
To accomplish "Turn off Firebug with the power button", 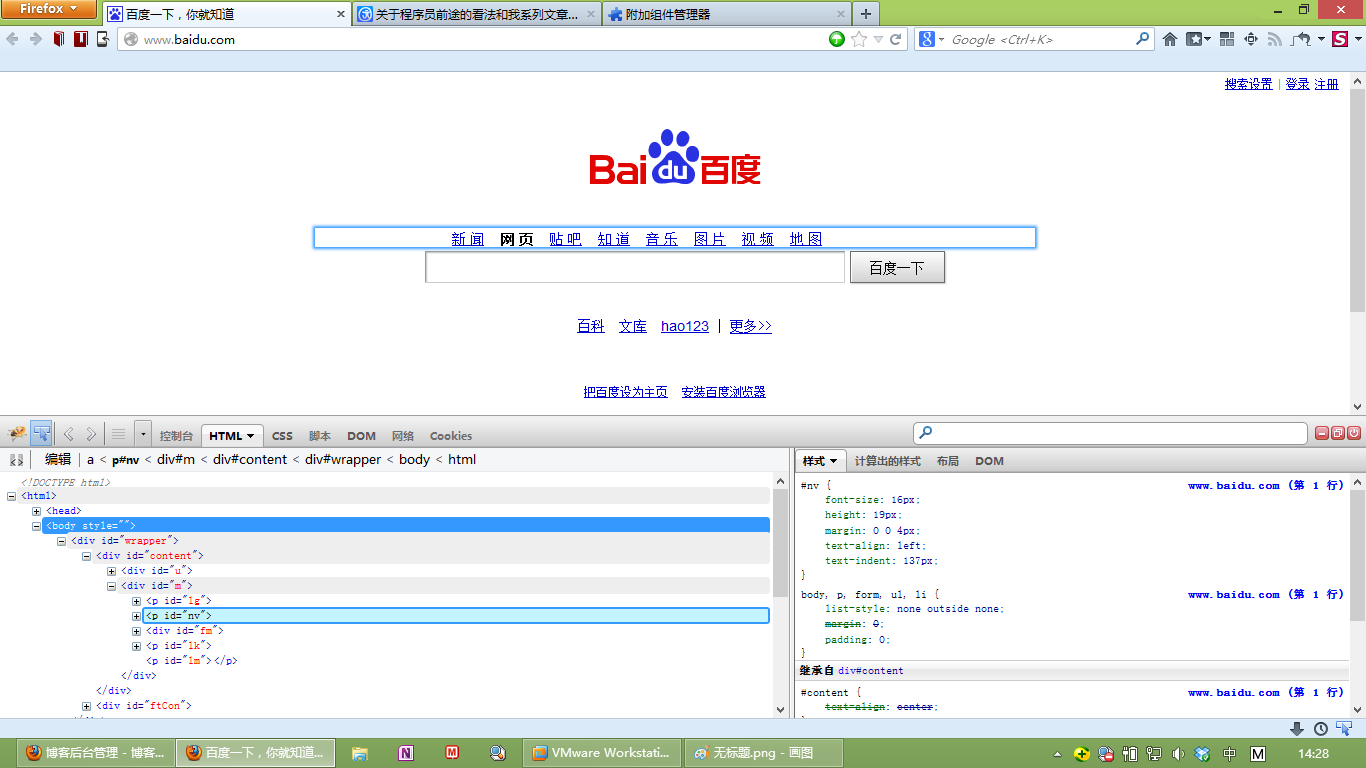I will point(1354,433).
